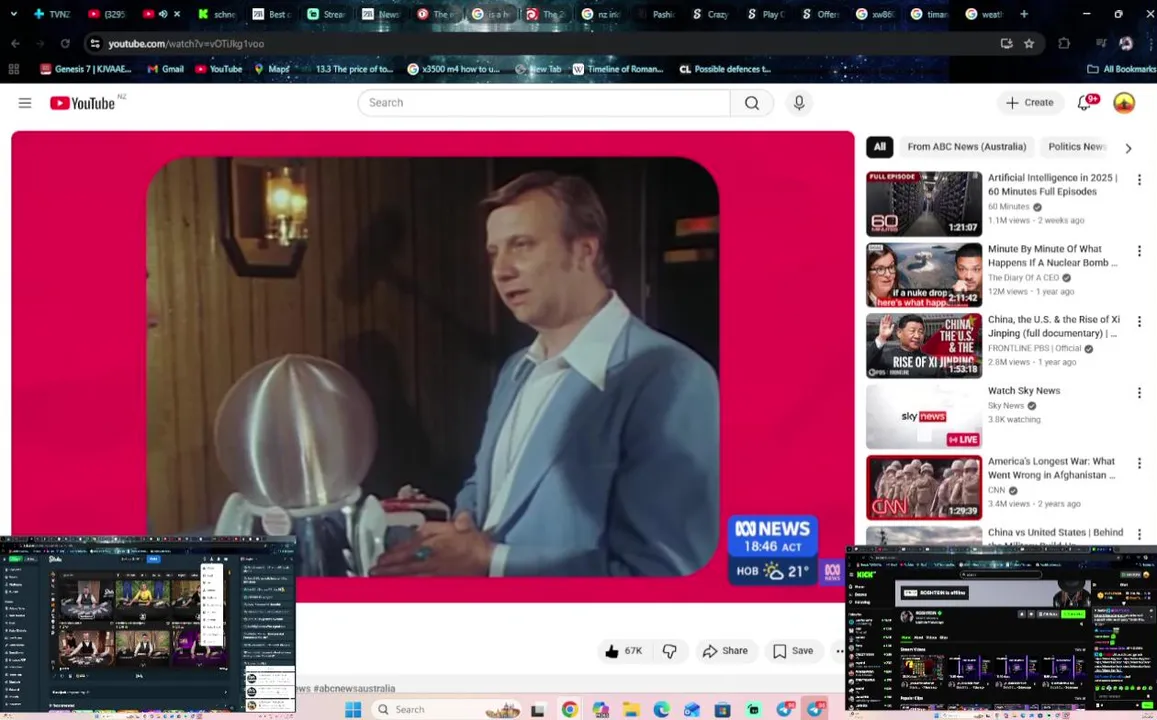
Task: Like the video with 67K likes
Action: (624, 651)
